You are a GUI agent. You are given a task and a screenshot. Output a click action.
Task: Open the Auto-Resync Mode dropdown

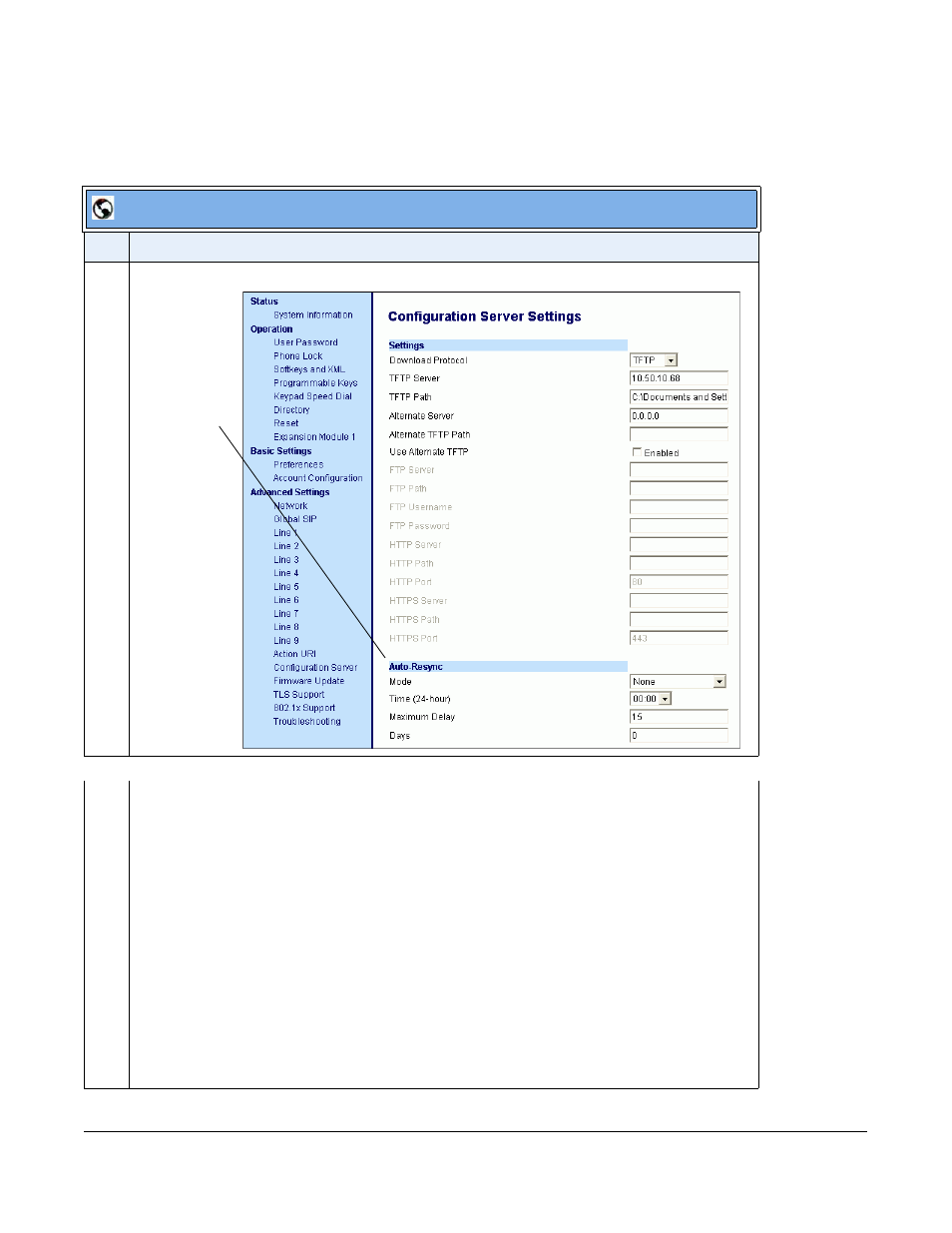point(678,682)
